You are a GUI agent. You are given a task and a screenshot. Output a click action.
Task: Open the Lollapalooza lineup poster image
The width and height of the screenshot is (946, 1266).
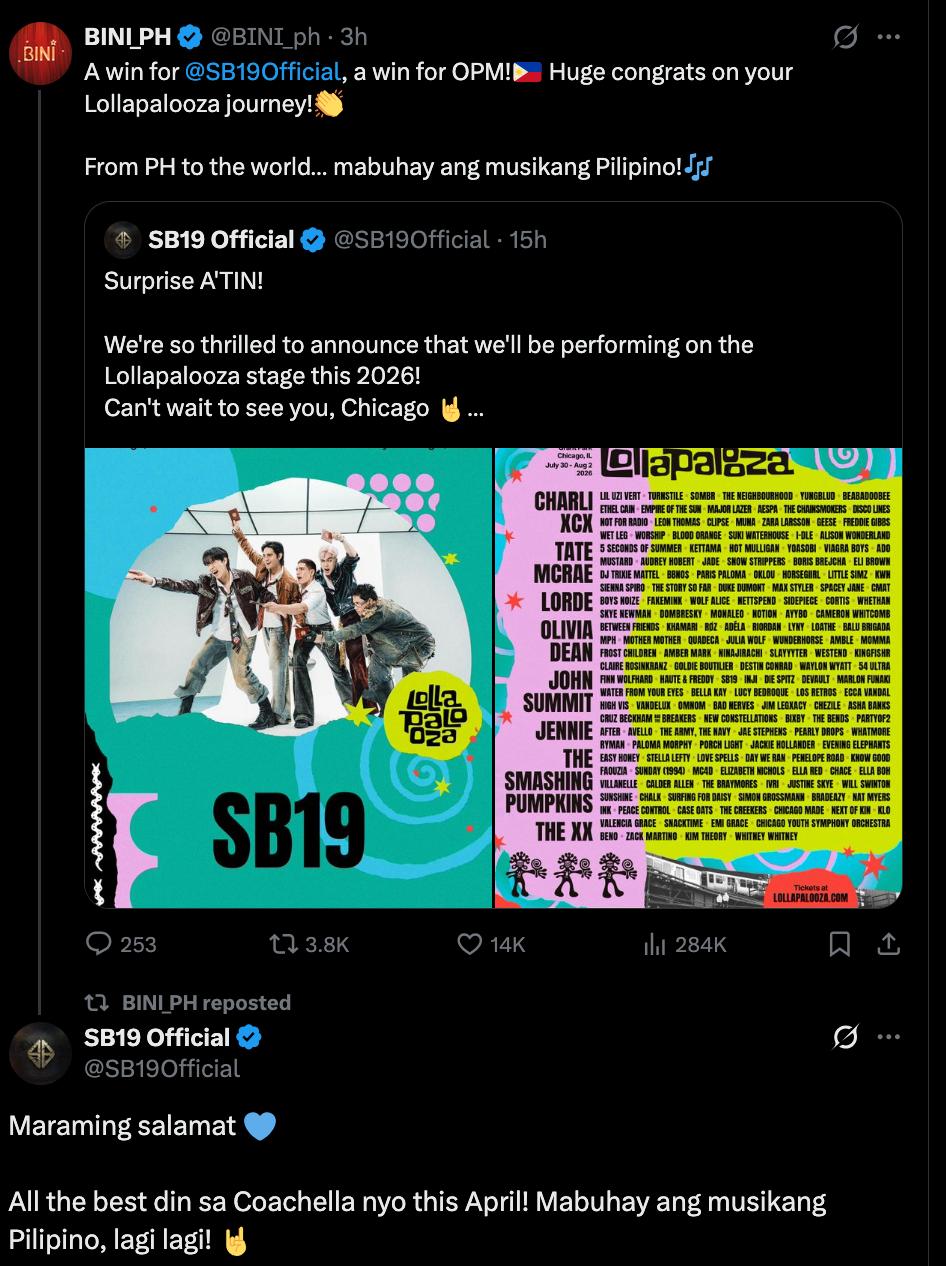(x=699, y=678)
